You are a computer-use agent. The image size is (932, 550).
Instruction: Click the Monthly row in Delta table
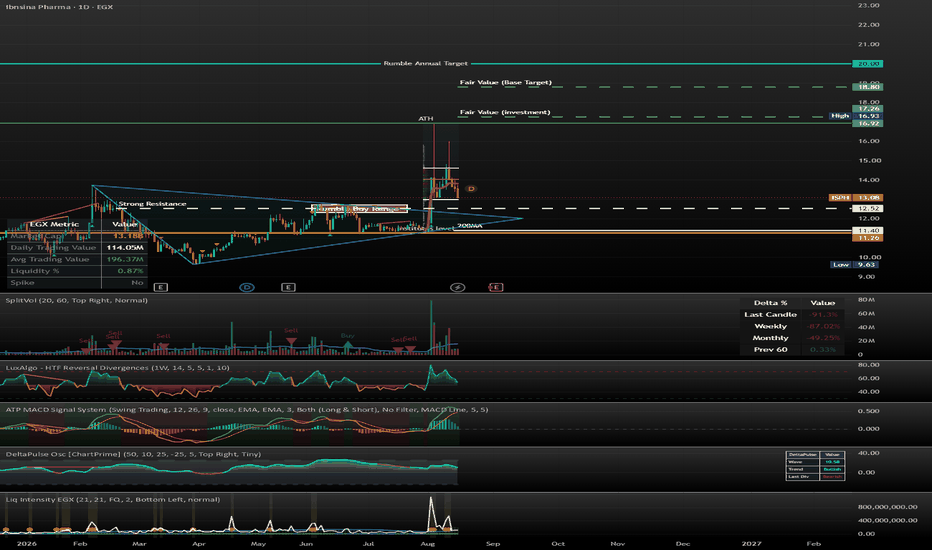point(792,338)
